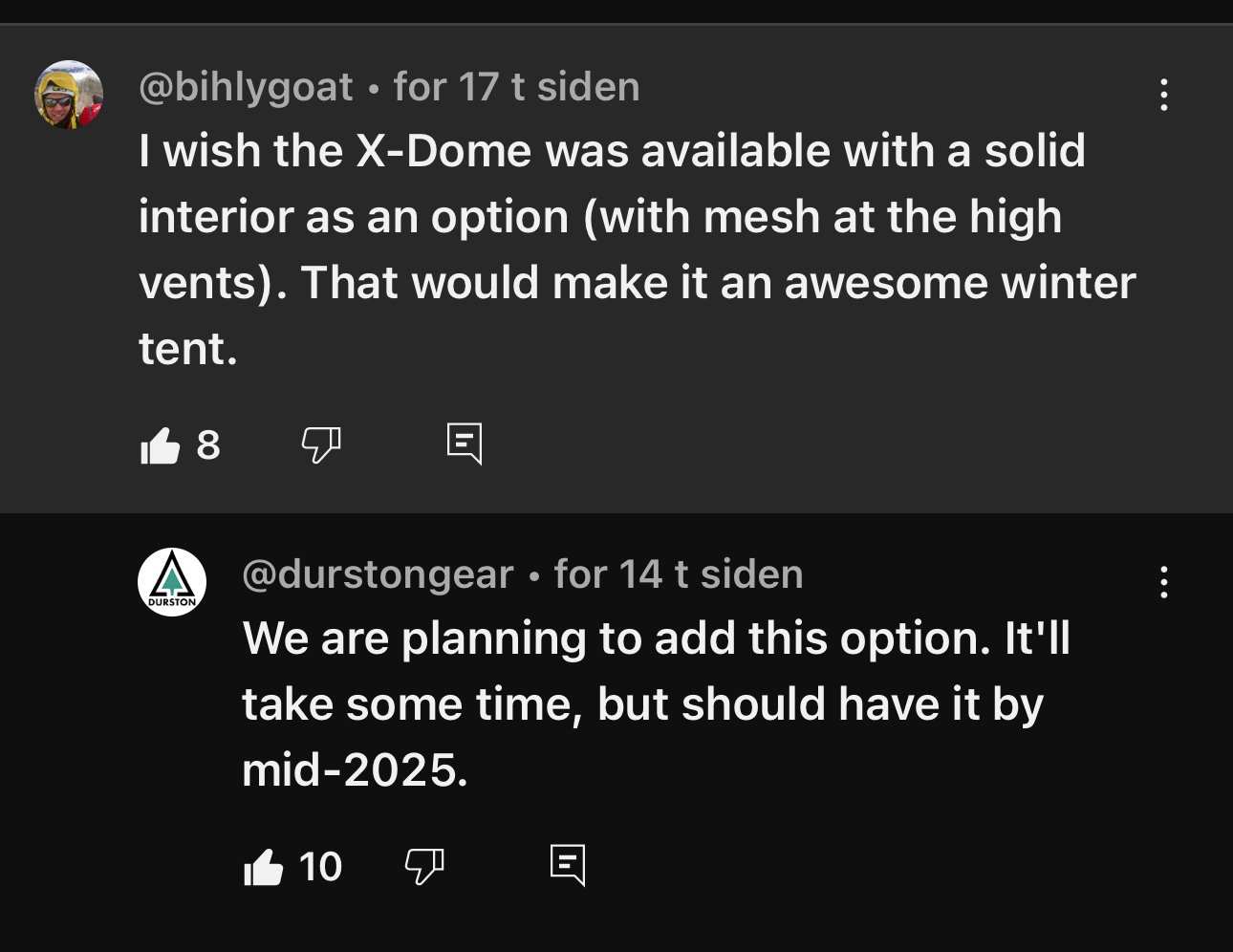Viewport: 1233px width, 952px height.
Task: Open the @bihlygoat profile picture
Action: (69, 95)
